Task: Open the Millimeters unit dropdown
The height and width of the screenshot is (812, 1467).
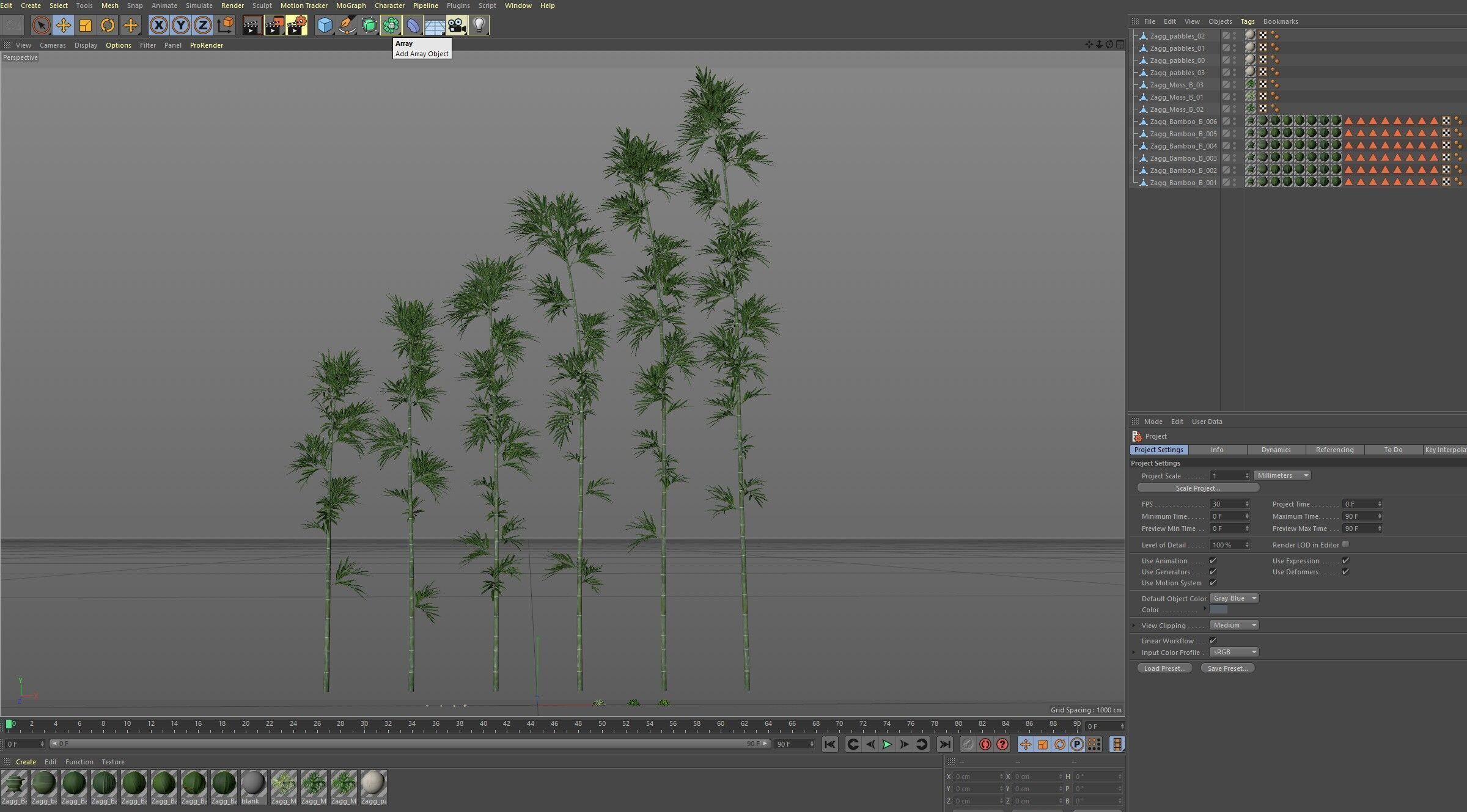Action: tap(1282, 475)
